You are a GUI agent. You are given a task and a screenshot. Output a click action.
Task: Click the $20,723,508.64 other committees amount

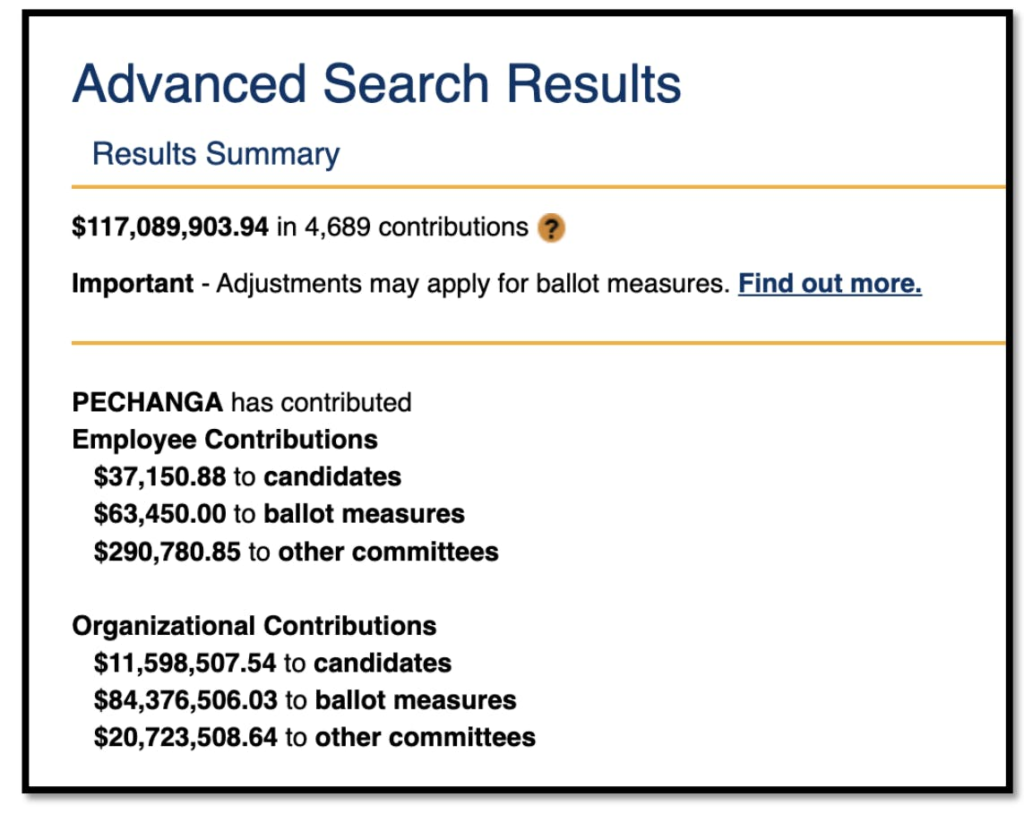click(x=185, y=738)
